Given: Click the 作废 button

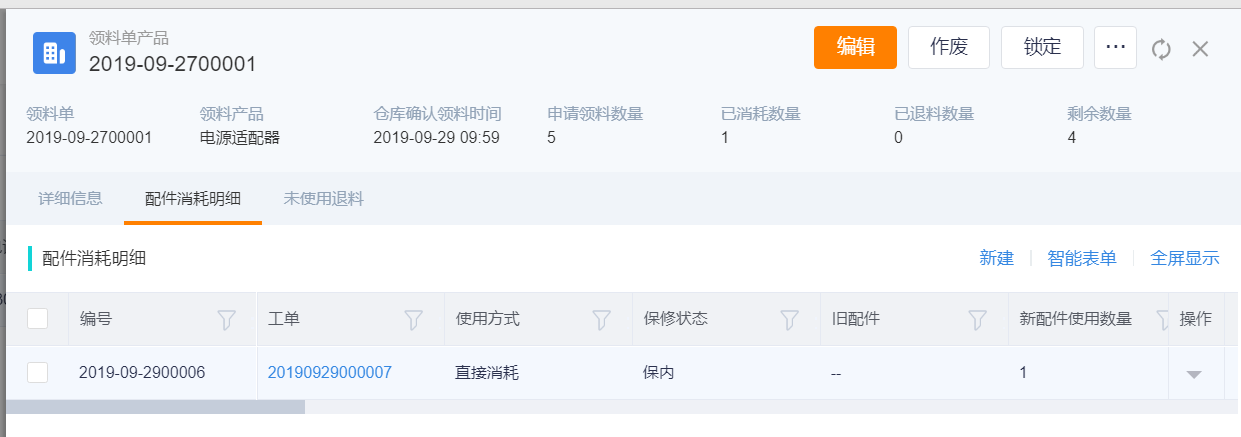Looking at the screenshot, I should 949,47.
